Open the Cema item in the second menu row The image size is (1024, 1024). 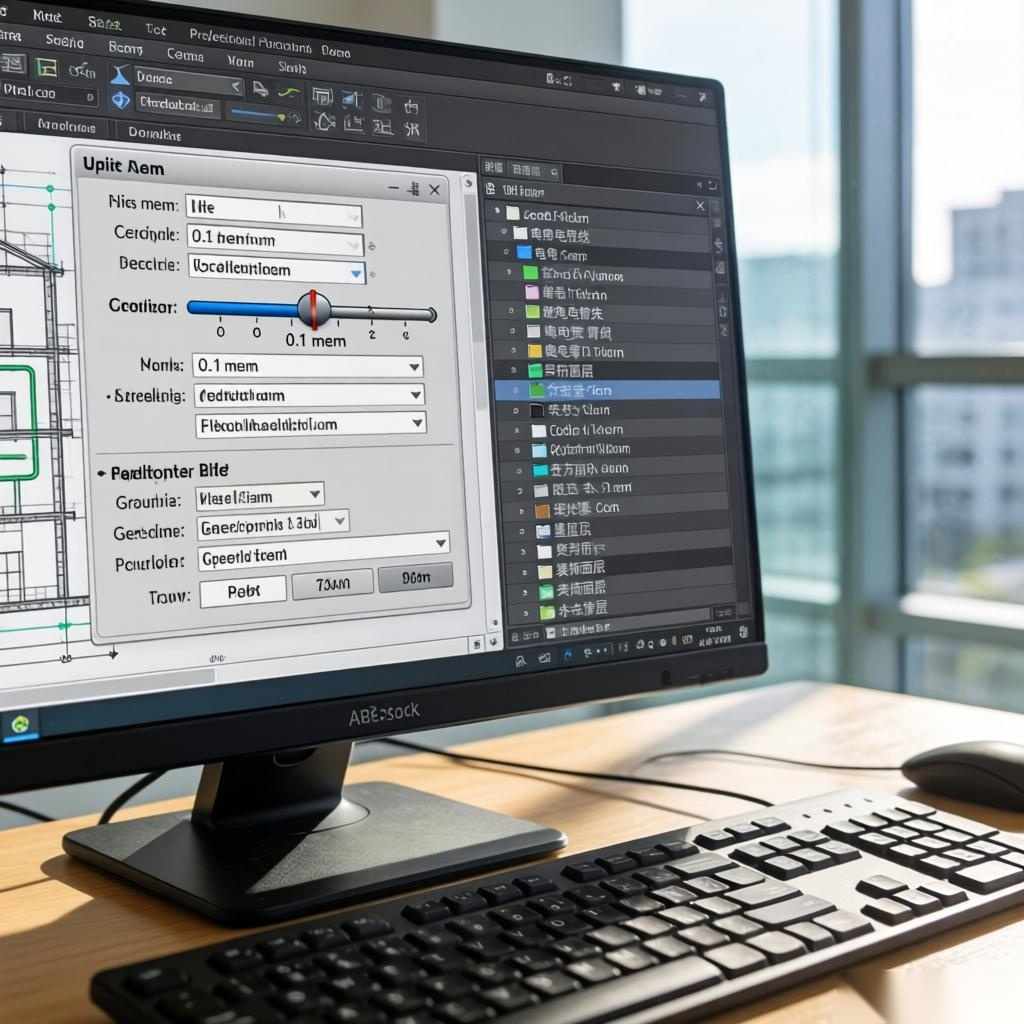pyautogui.click(x=185, y=55)
